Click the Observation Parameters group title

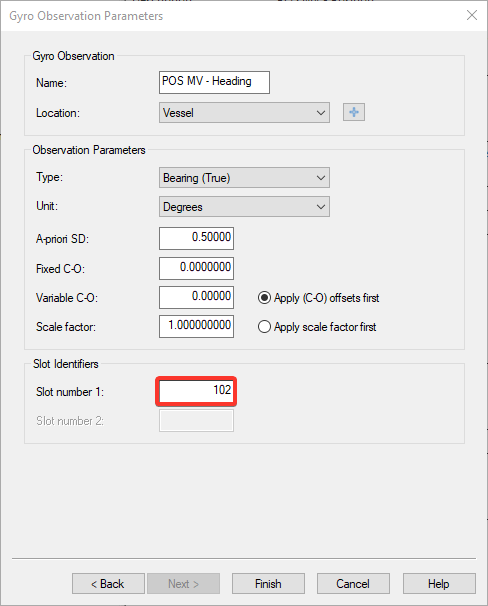(89, 150)
